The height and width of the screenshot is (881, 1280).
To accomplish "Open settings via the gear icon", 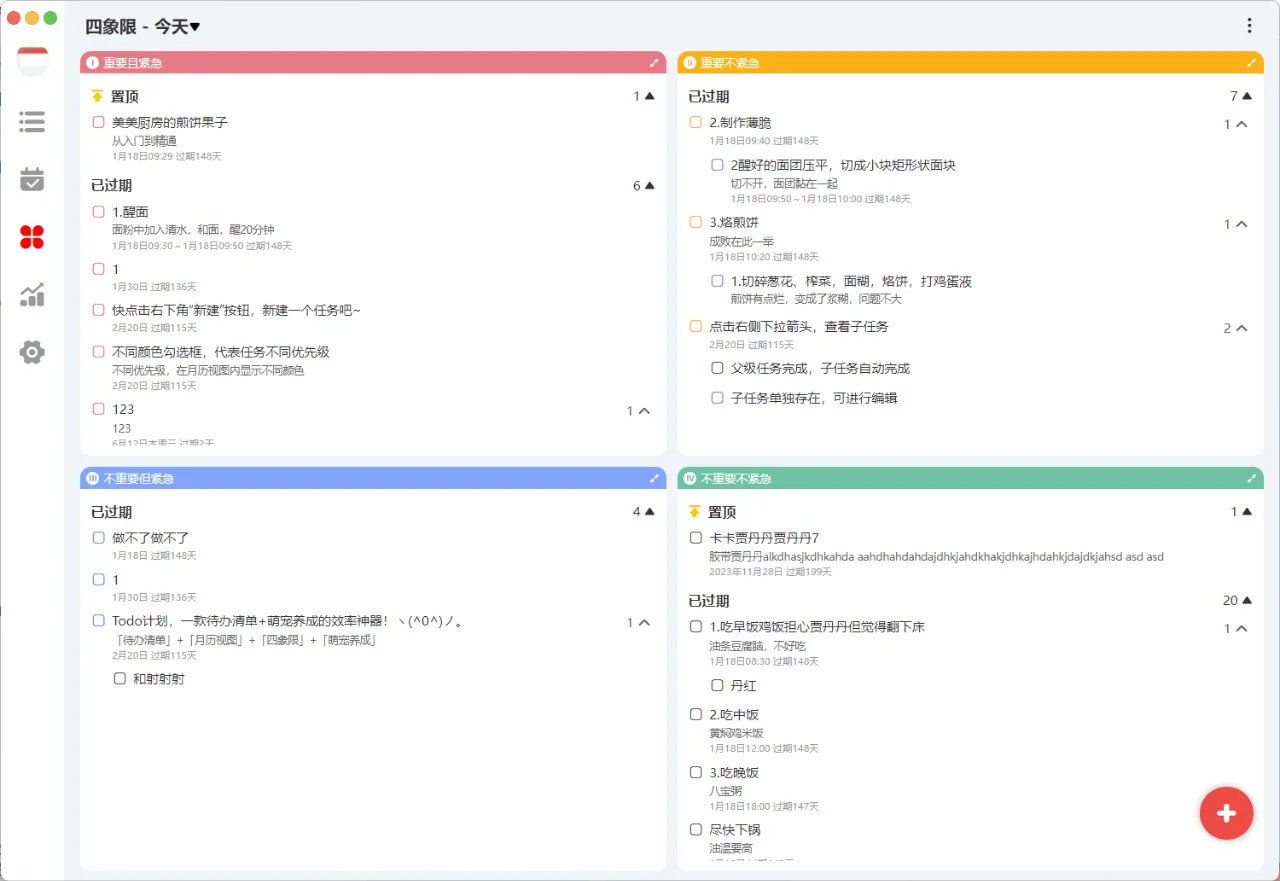I will pos(33,351).
